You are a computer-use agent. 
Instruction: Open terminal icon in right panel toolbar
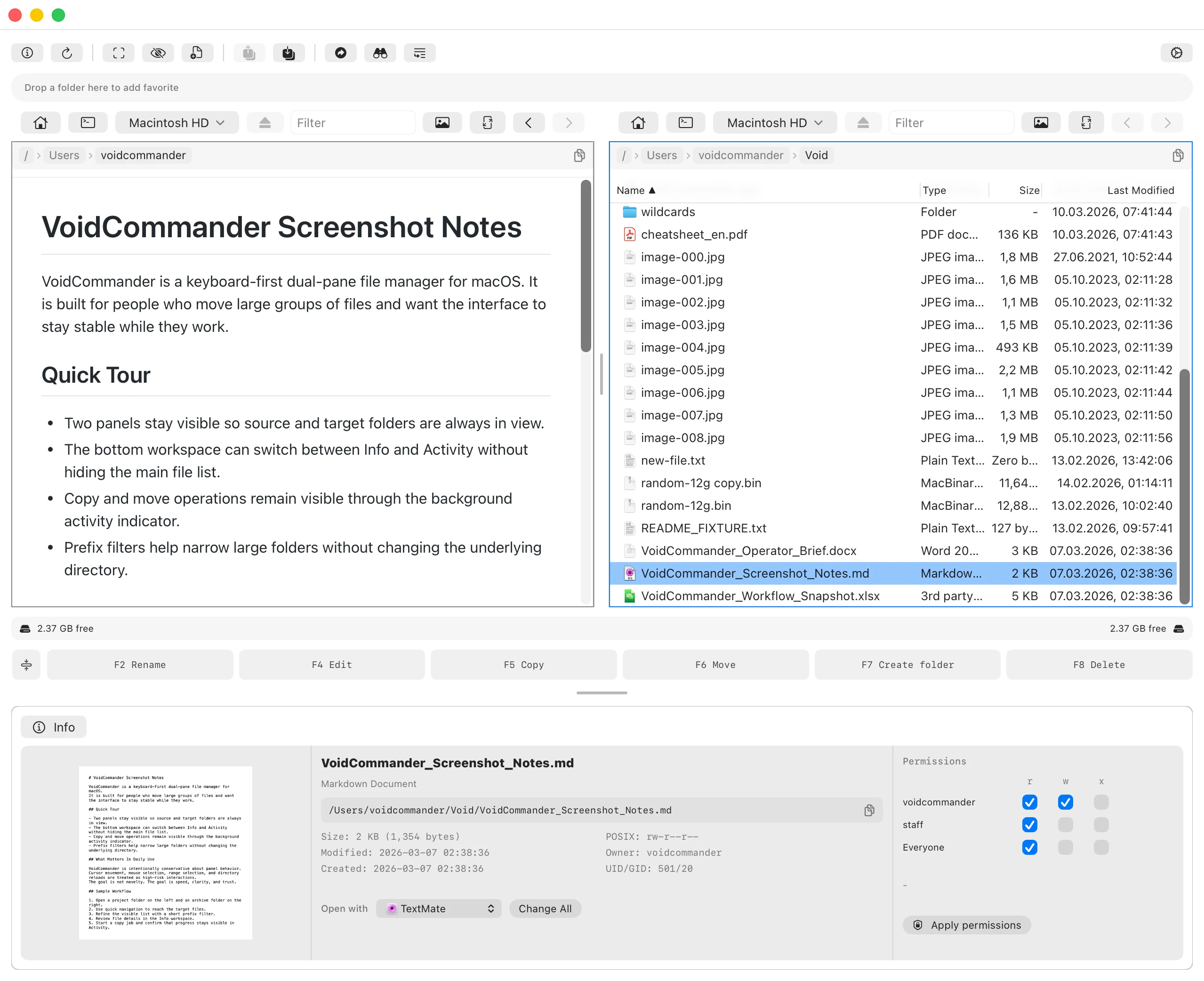click(685, 122)
